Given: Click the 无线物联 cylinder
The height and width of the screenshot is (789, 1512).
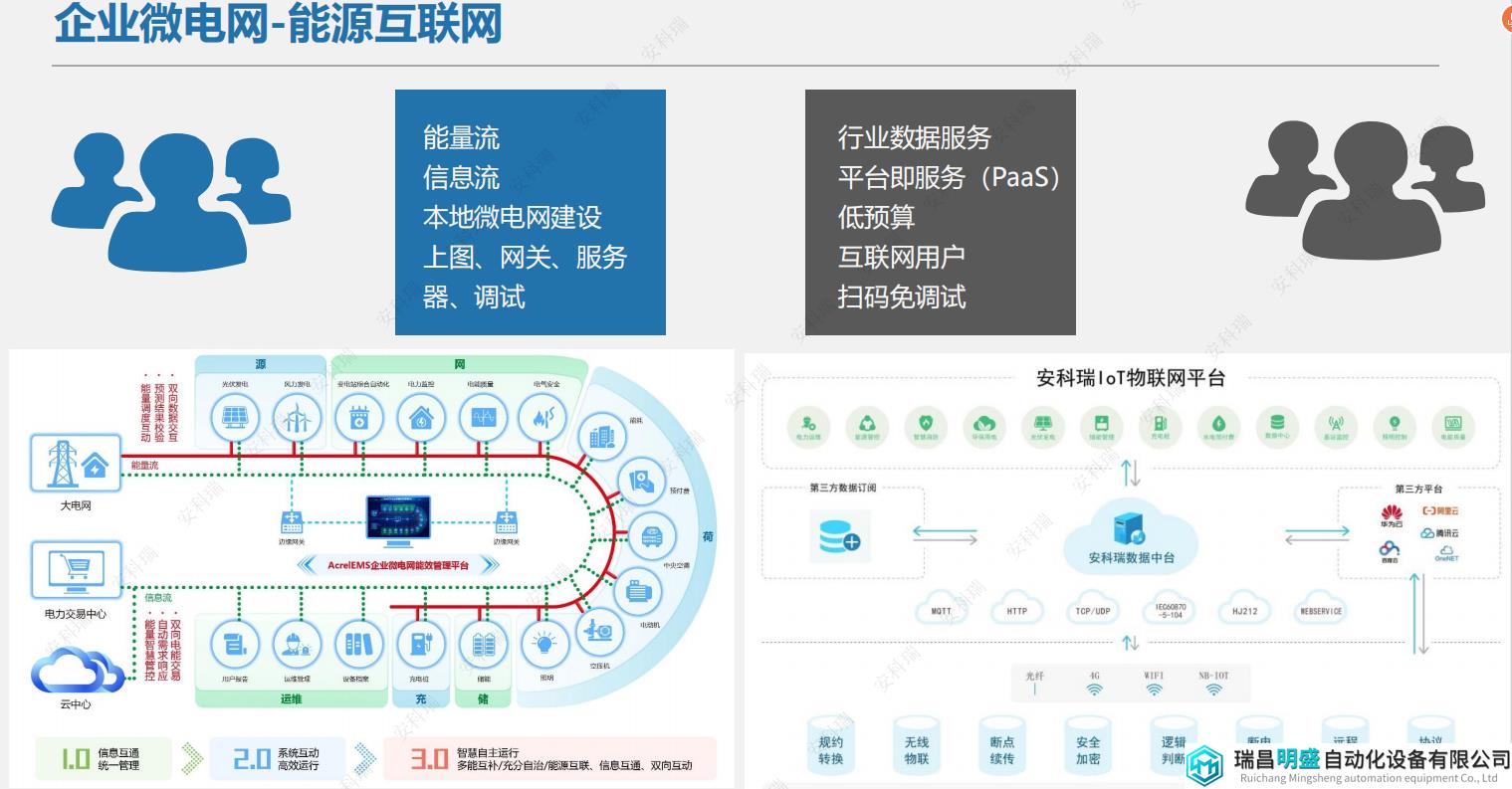Looking at the screenshot, I should click(x=917, y=745).
